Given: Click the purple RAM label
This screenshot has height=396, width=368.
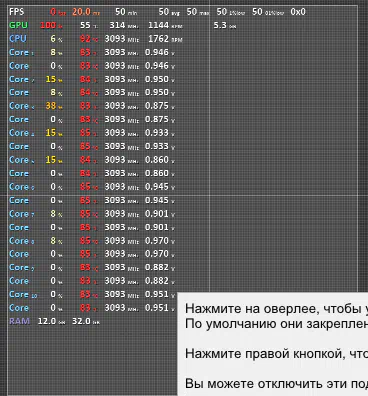Looking at the screenshot, I should (x=20, y=321).
